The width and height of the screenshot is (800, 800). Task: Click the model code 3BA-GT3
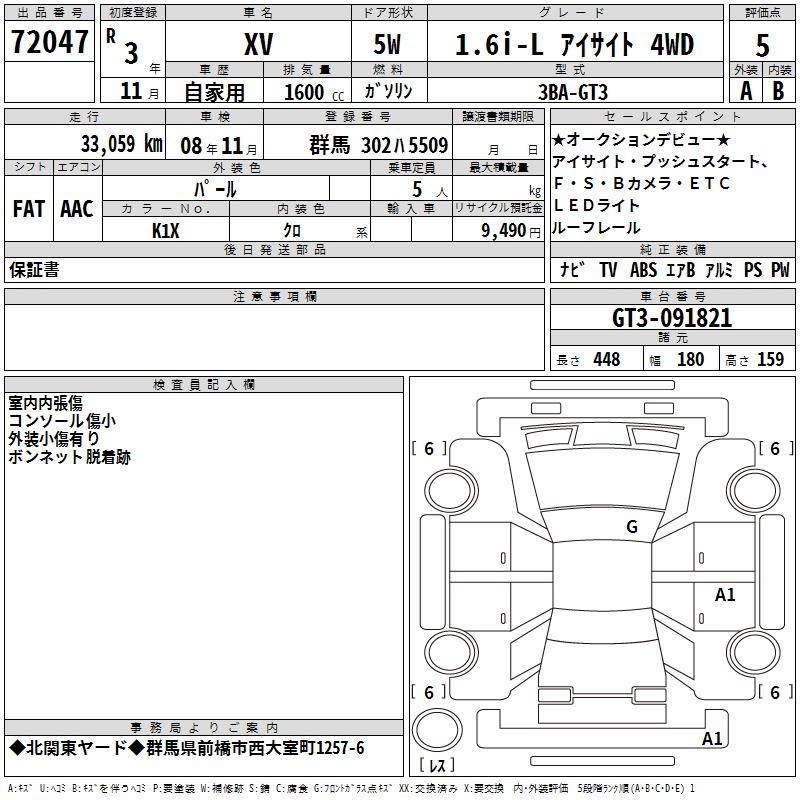[573, 91]
